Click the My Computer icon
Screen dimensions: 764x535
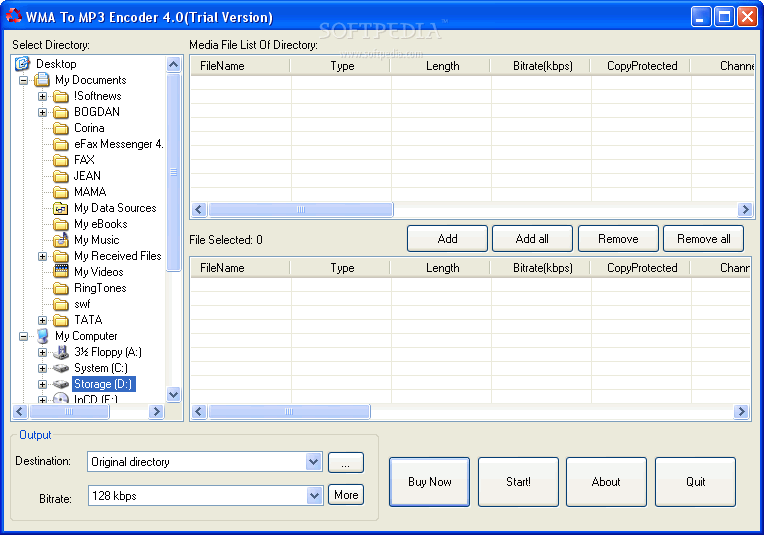coord(43,336)
